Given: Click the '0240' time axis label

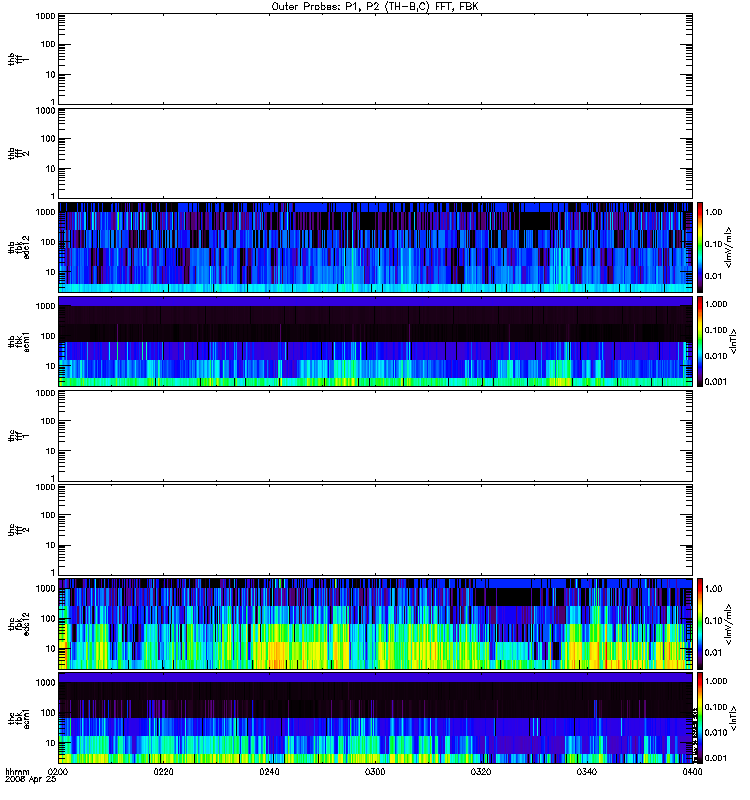Looking at the screenshot, I should tap(269, 772).
